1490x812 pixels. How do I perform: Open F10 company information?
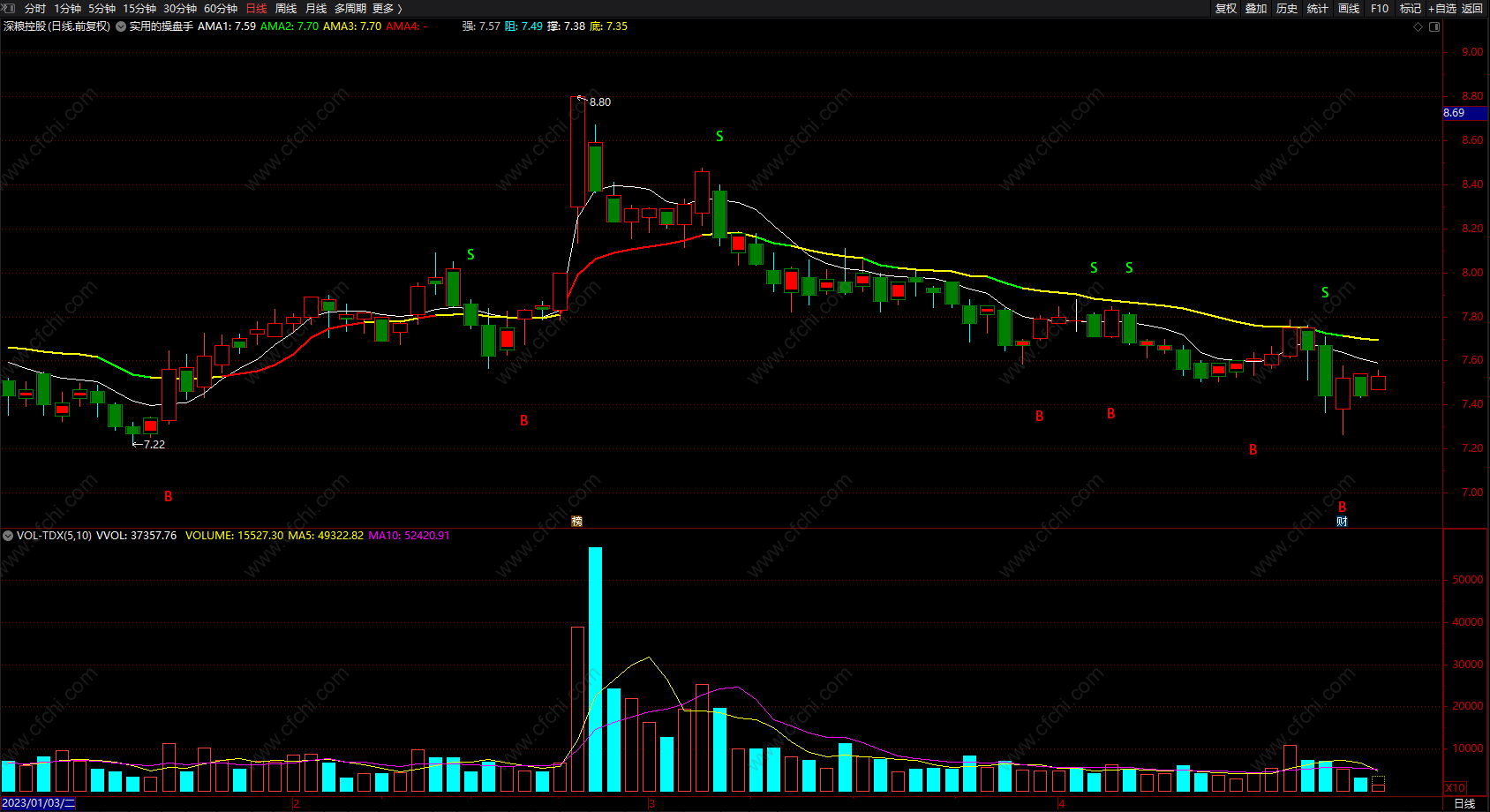coord(1380,8)
